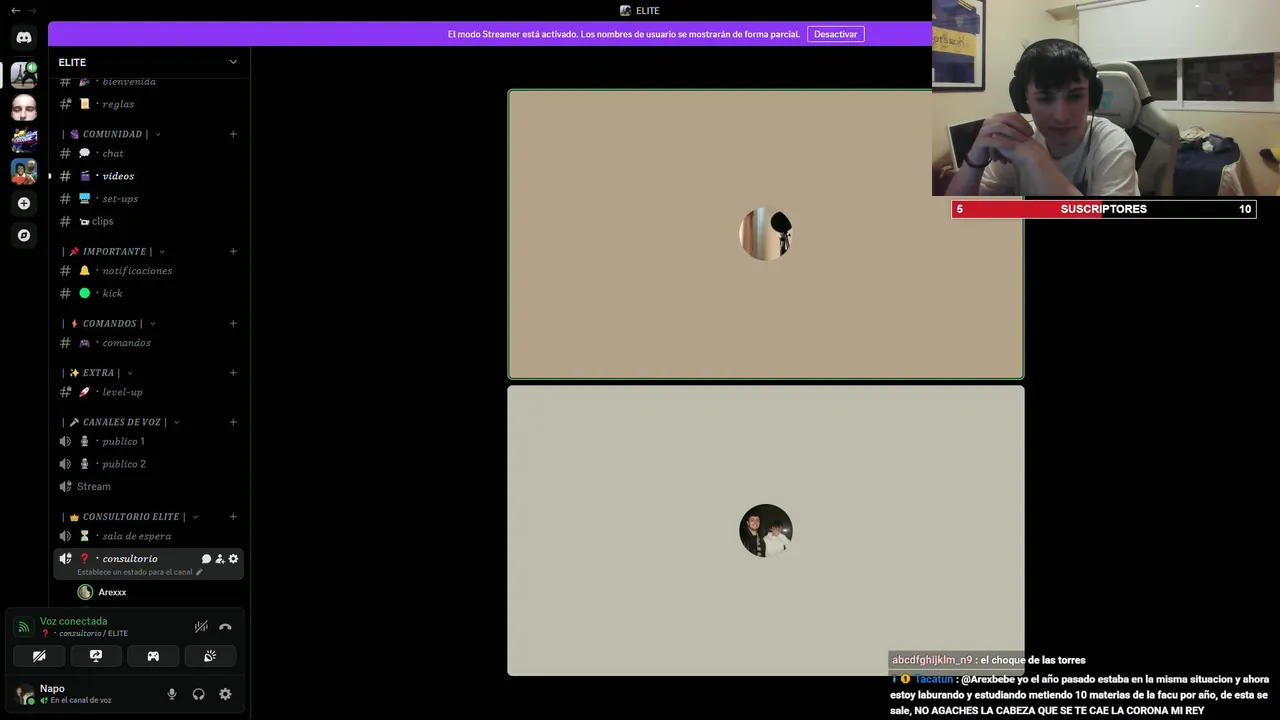Add a server with plus icon
This screenshot has width=1280, height=720.
click(x=24, y=203)
